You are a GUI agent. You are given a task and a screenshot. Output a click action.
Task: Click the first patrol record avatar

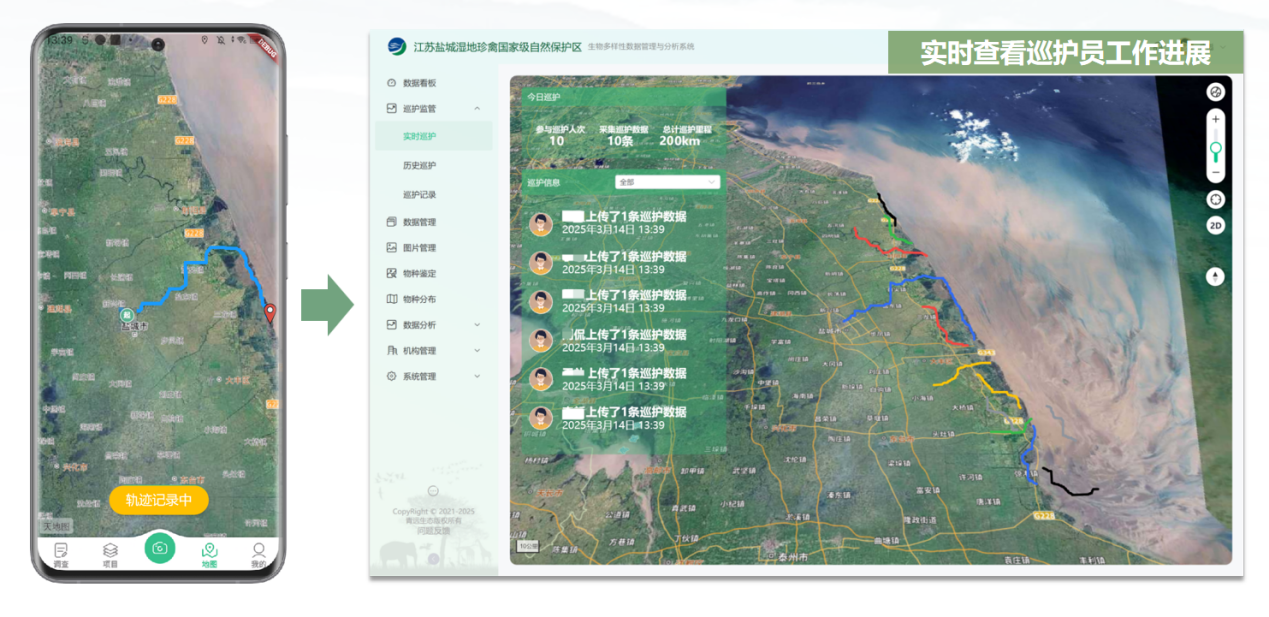541,224
